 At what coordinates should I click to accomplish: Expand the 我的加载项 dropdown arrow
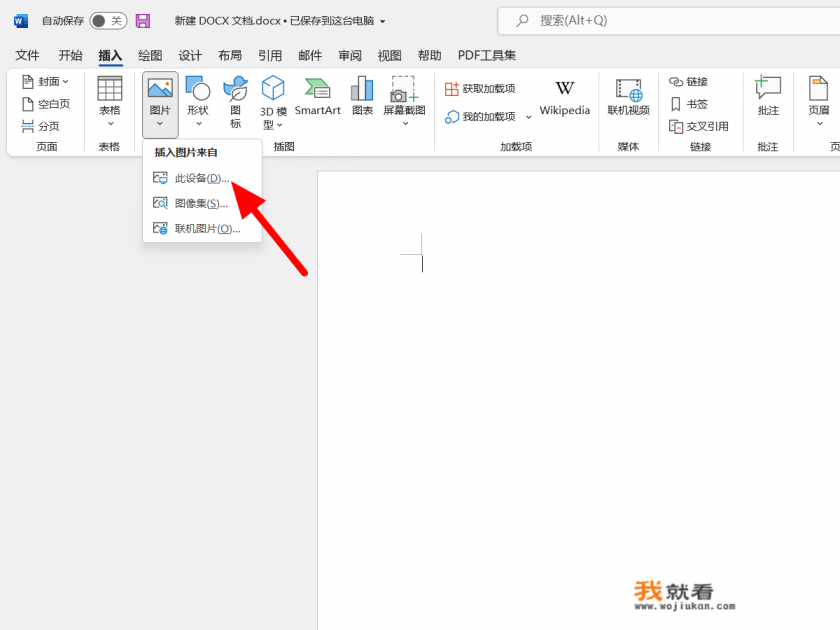(529, 115)
